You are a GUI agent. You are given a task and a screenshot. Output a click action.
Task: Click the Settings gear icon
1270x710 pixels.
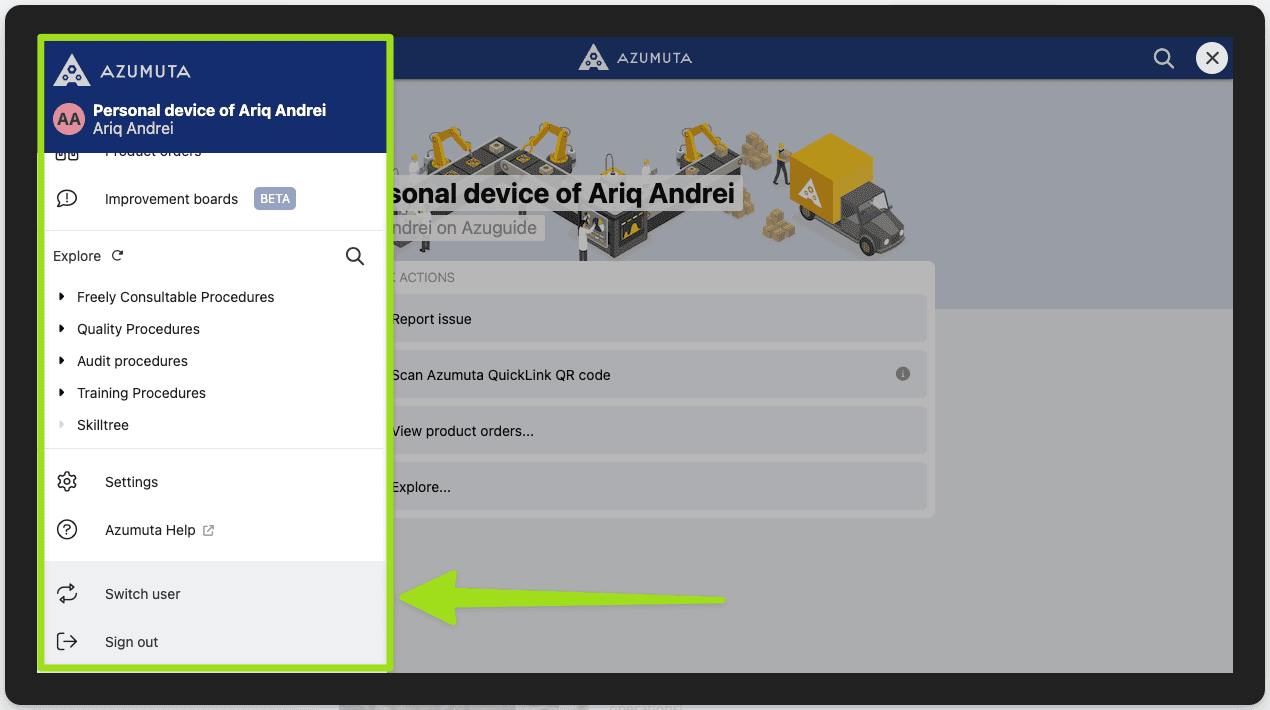(x=67, y=482)
